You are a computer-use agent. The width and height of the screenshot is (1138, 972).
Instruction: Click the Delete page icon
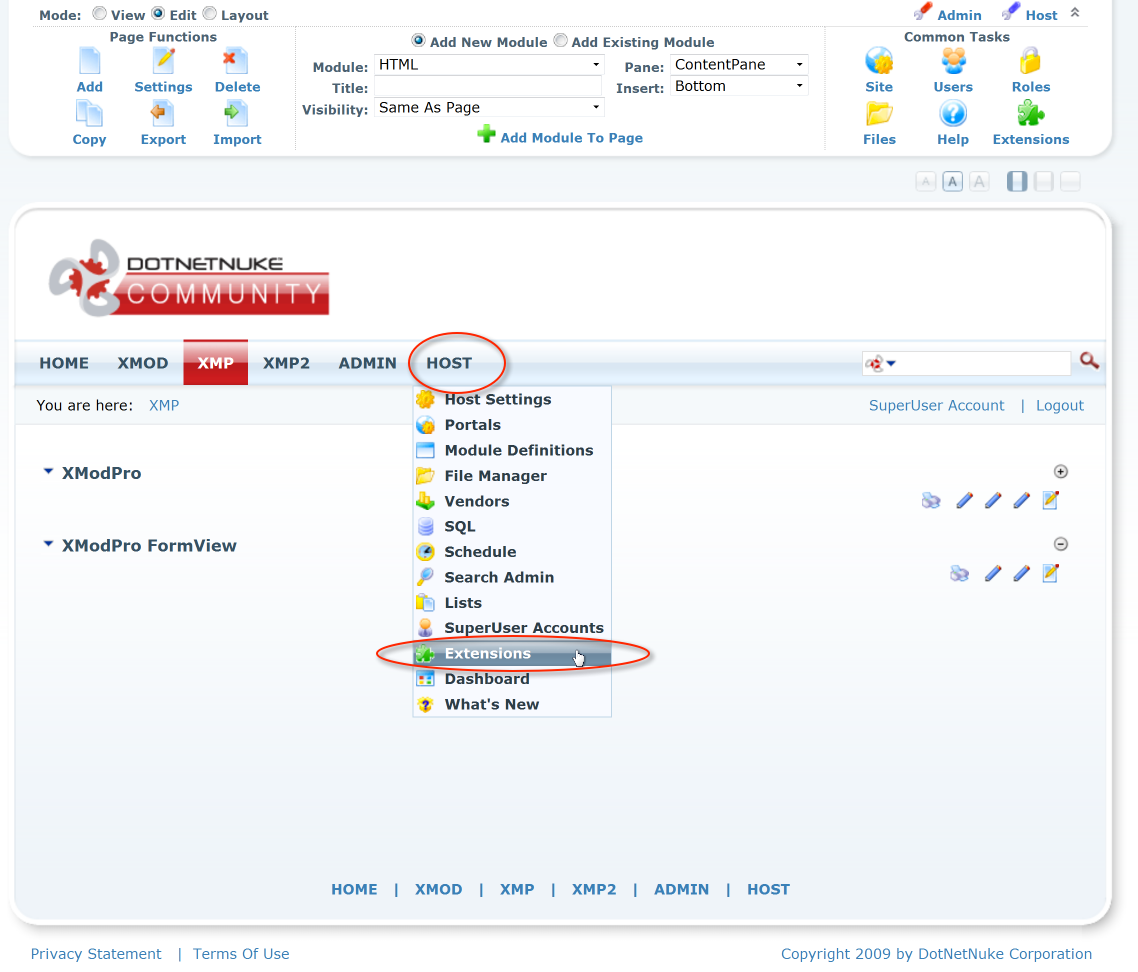(x=236, y=61)
